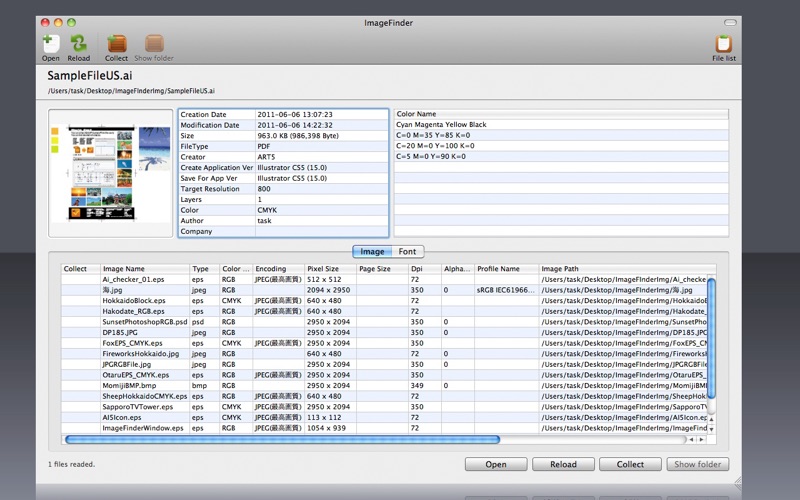Screen dimensions: 800x500
Task: Click the document preview thumbnail
Action: click(111, 173)
